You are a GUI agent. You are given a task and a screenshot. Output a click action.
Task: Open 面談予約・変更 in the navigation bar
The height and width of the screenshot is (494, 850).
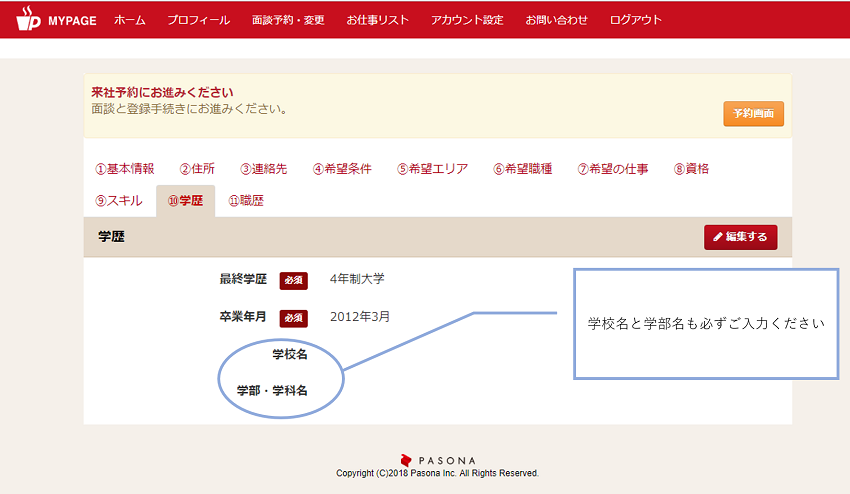point(288,20)
